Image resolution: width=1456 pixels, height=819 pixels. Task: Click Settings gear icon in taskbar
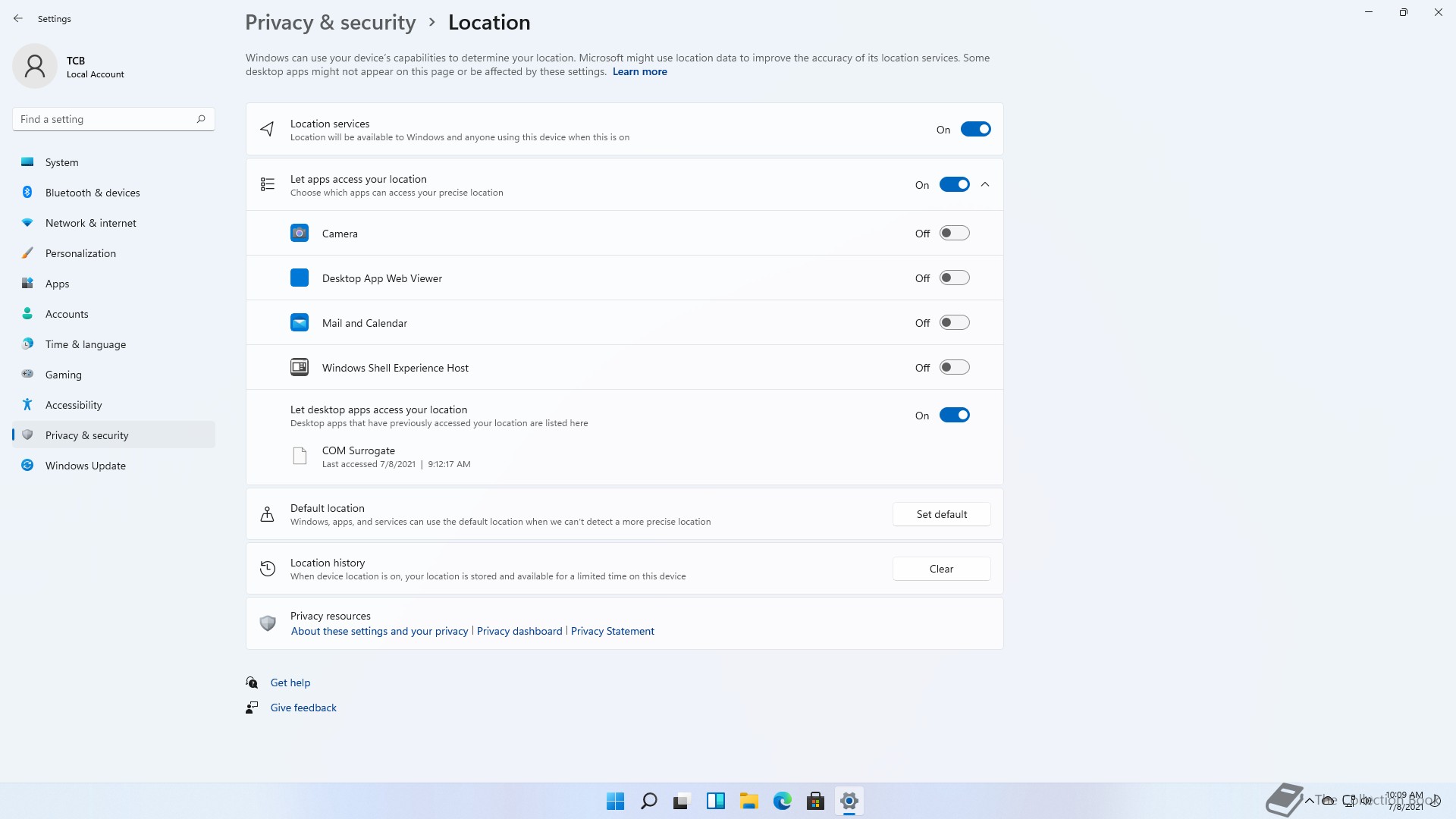coord(849,801)
